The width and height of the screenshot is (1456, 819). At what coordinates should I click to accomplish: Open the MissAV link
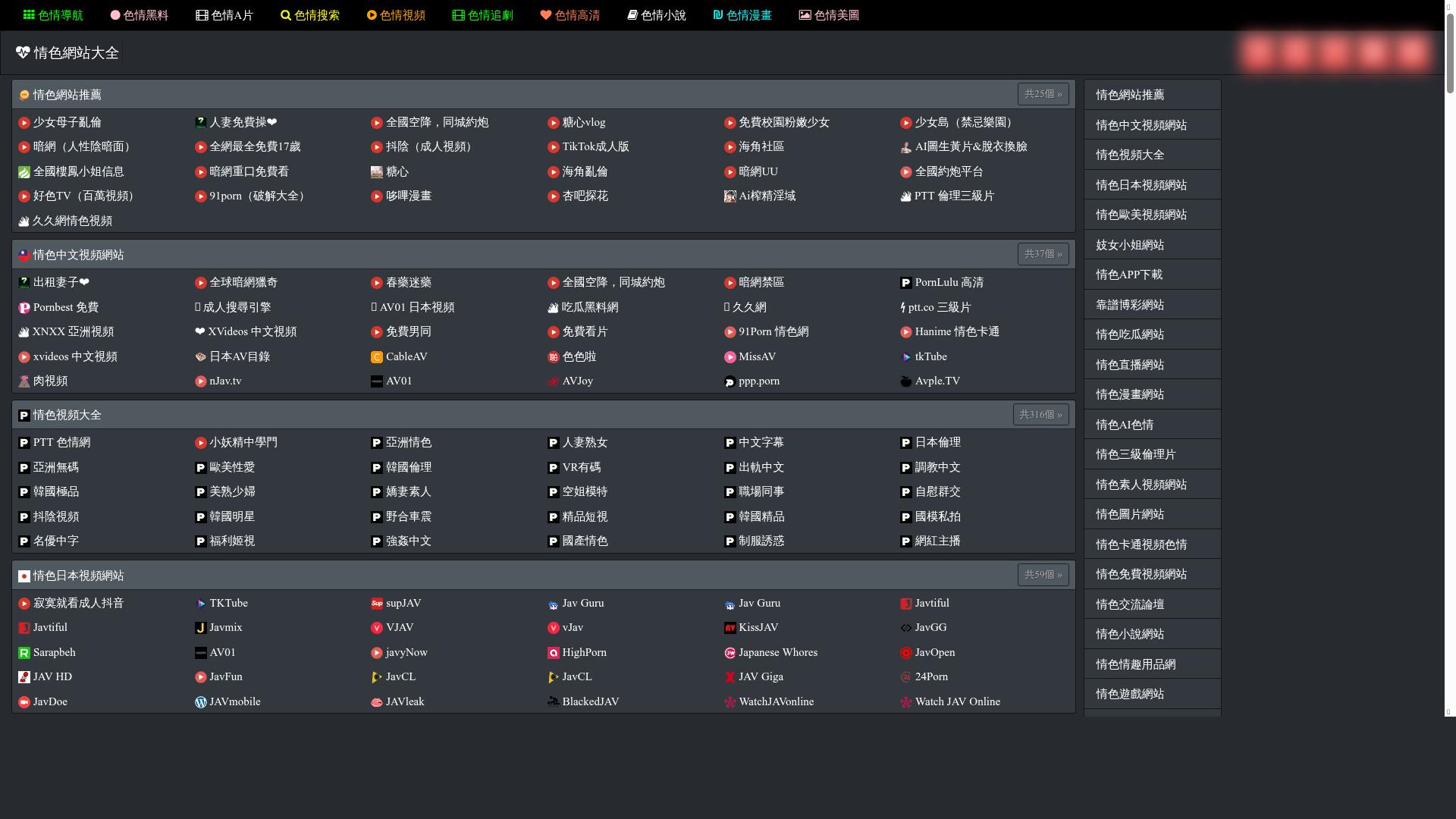pos(756,356)
